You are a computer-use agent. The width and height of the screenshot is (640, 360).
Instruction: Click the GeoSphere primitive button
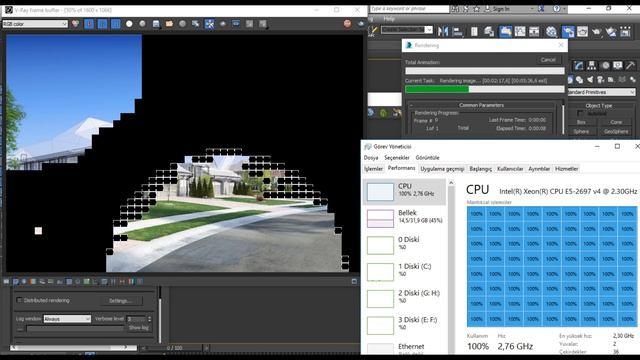pos(616,131)
